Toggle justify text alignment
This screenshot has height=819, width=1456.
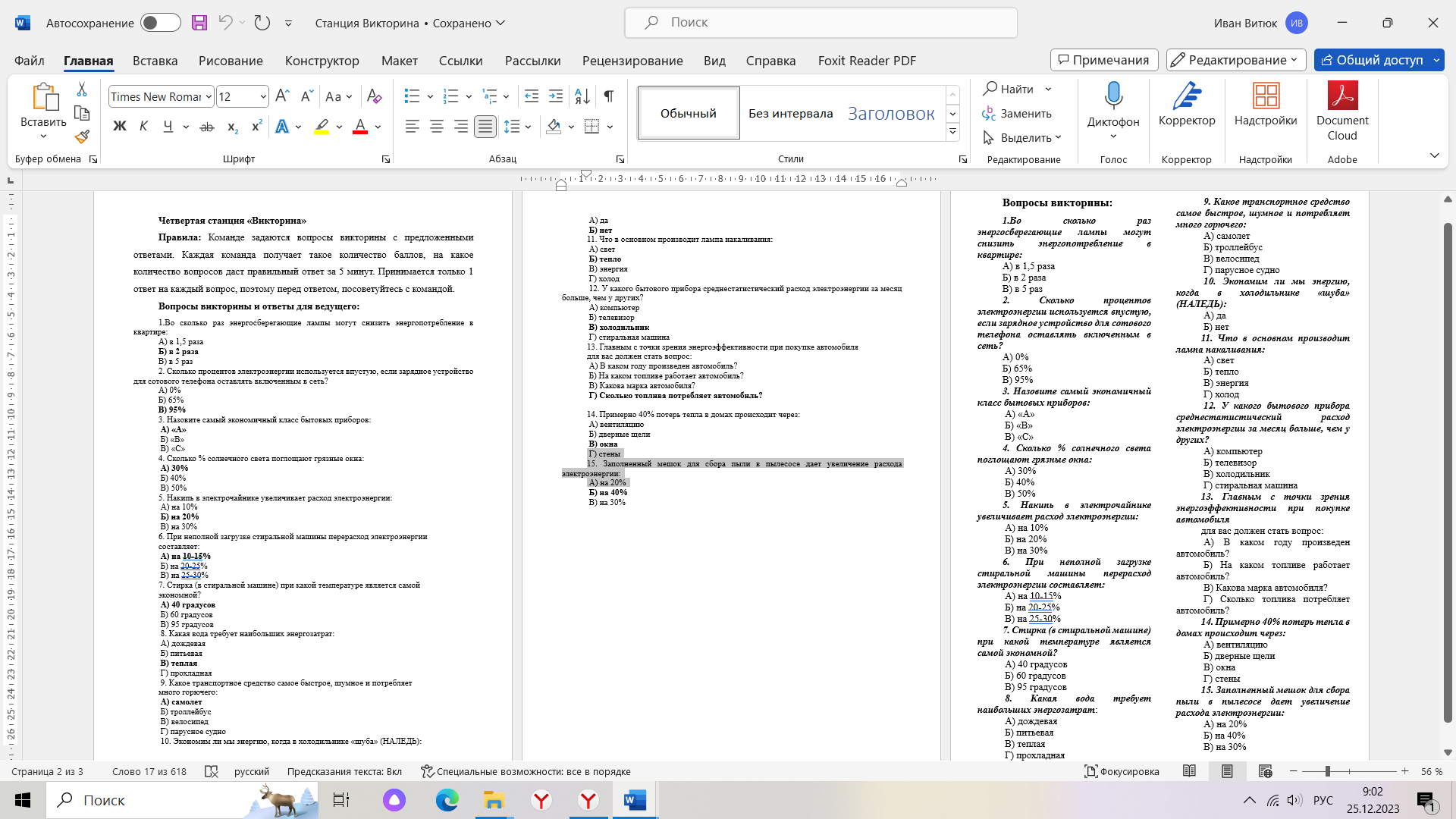click(x=485, y=127)
